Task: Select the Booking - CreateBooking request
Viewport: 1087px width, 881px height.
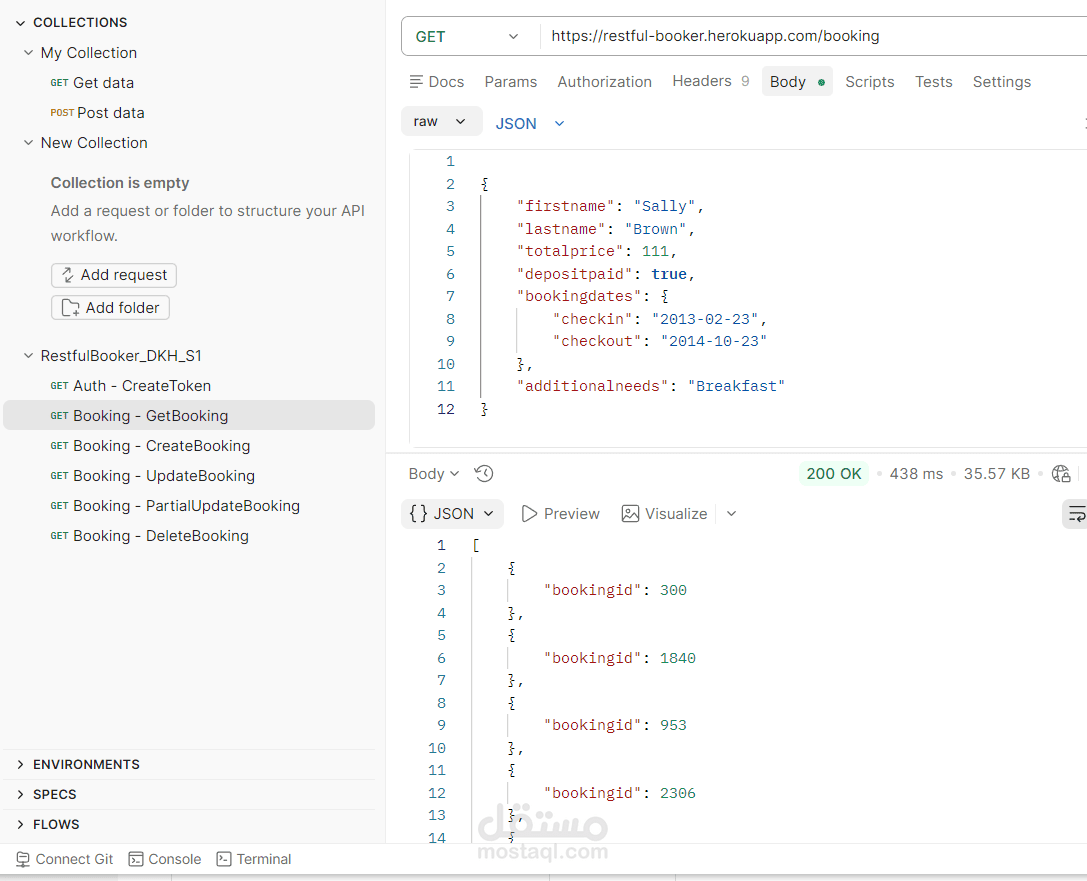Action: pyautogui.click(x=161, y=446)
